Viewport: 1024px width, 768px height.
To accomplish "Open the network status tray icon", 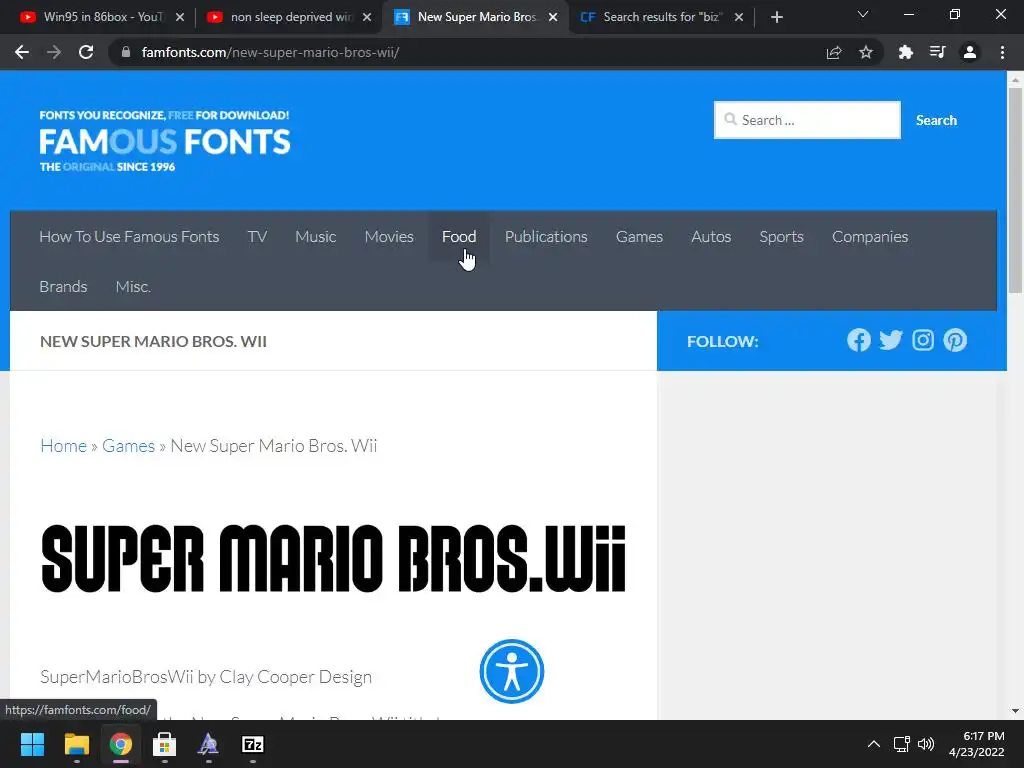I will (902, 744).
